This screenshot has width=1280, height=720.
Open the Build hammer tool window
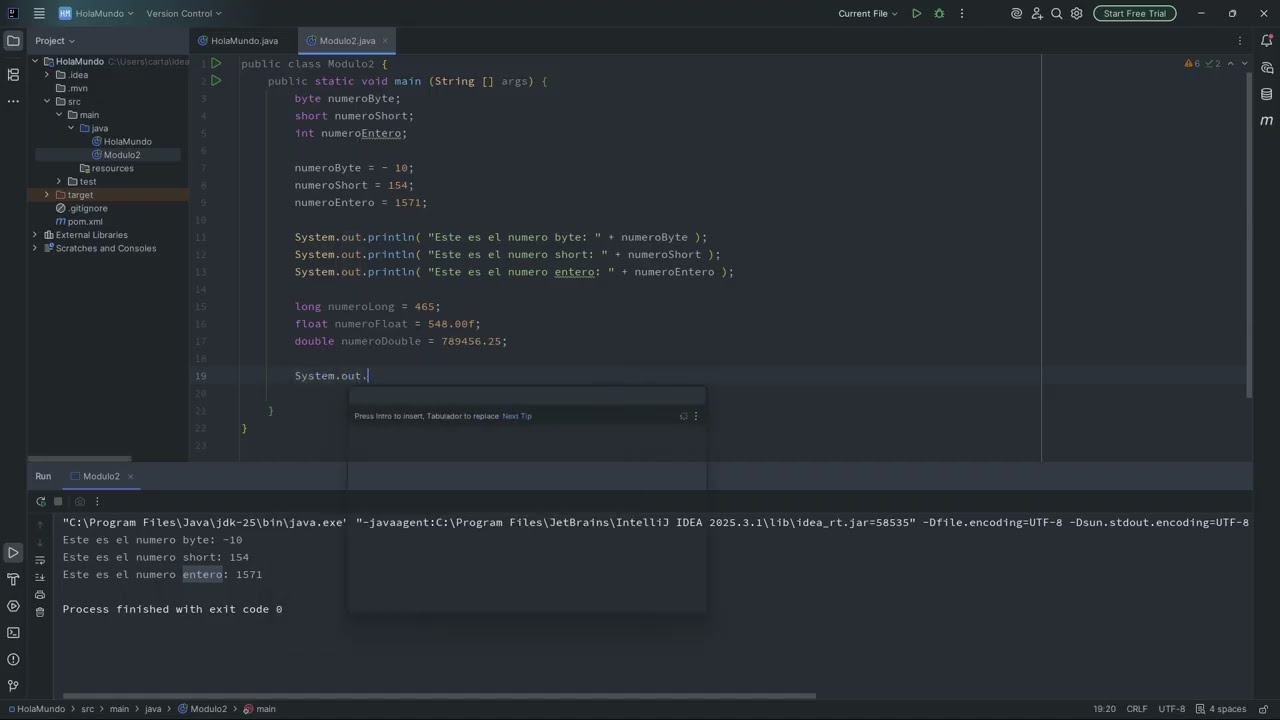point(13,579)
